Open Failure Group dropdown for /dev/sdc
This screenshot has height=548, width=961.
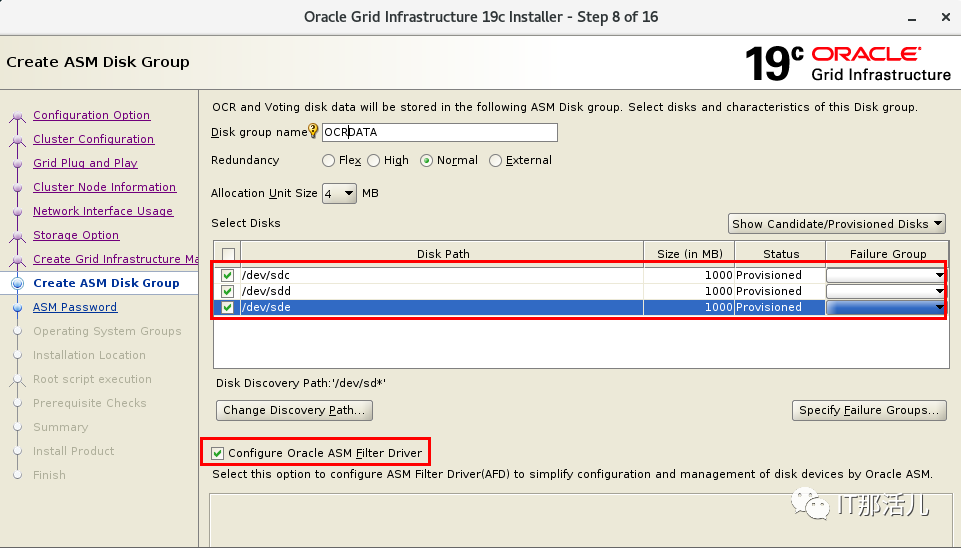[x=886, y=275]
